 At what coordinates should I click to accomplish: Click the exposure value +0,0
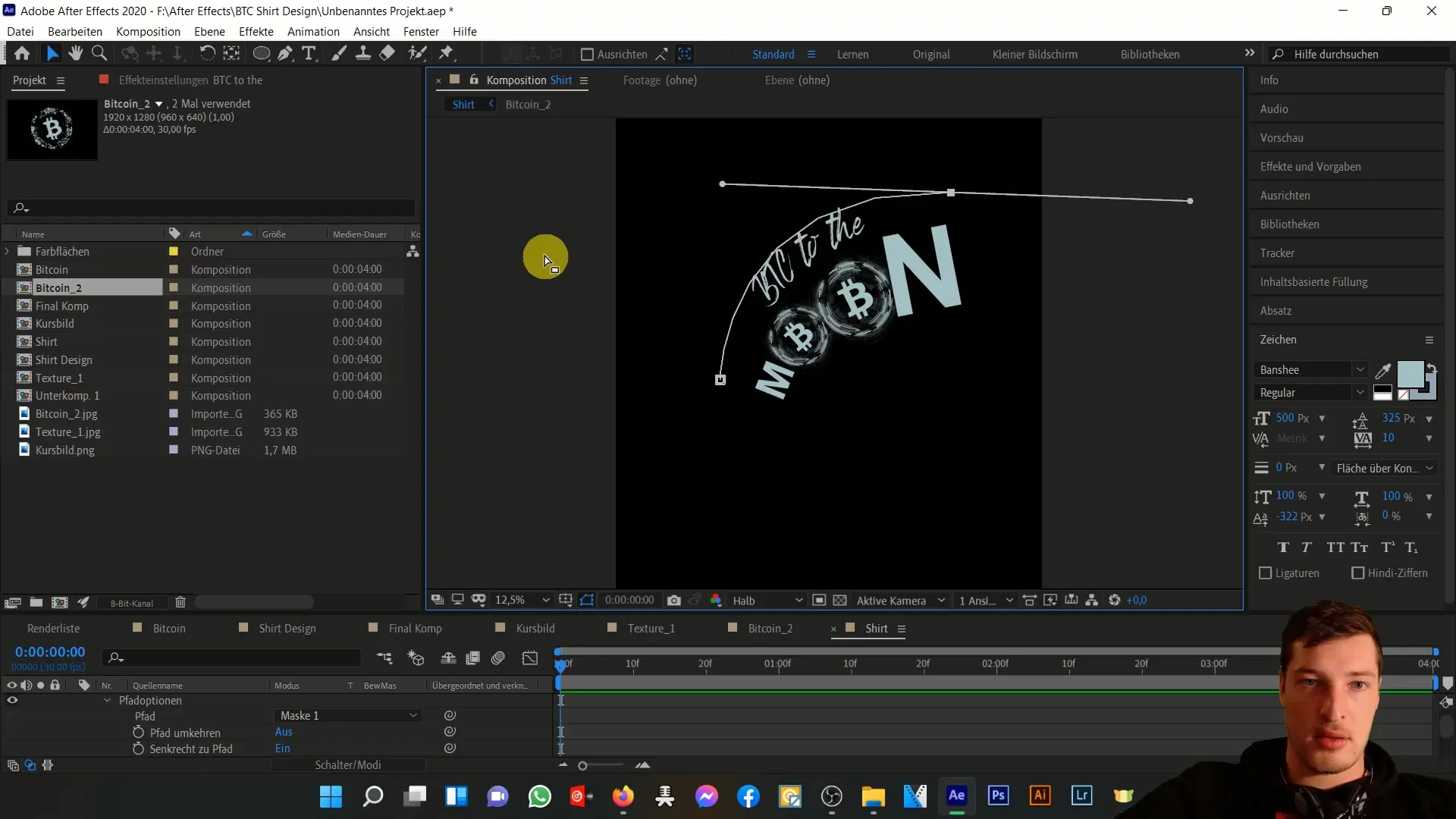tap(1137, 600)
